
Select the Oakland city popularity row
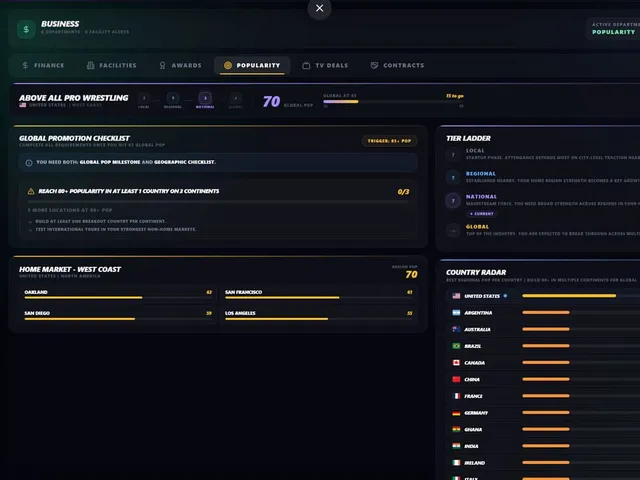click(x=118, y=294)
